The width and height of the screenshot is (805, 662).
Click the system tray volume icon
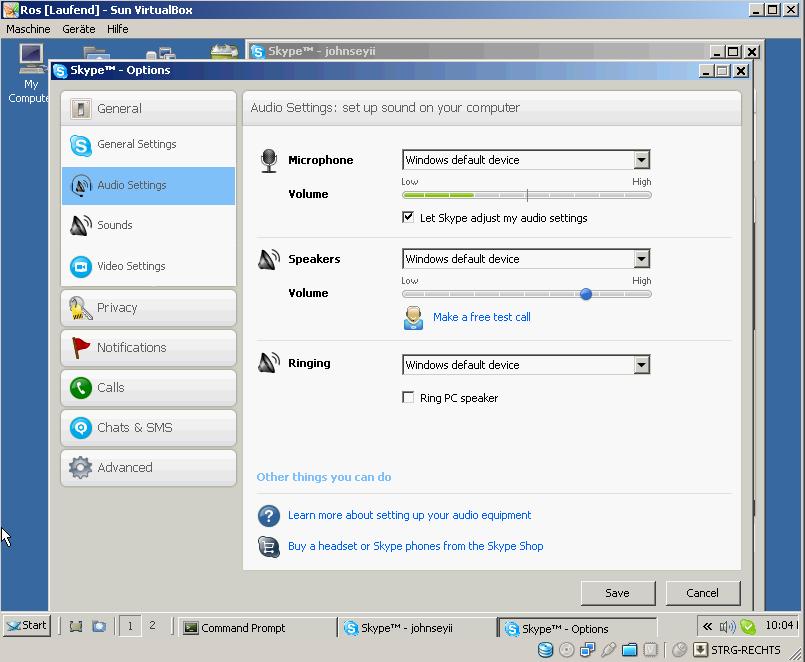click(x=727, y=628)
